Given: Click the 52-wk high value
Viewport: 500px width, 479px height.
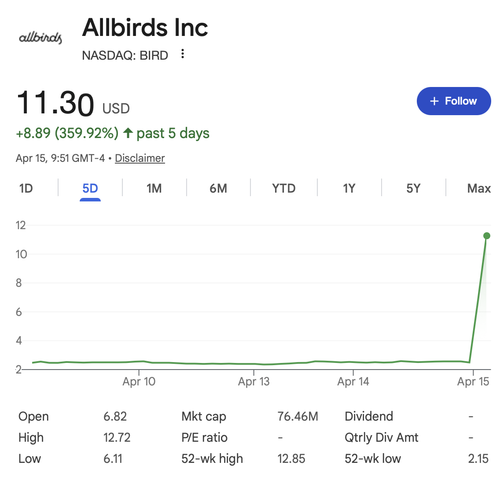Looking at the screenshot, I should tap(291, 459).
